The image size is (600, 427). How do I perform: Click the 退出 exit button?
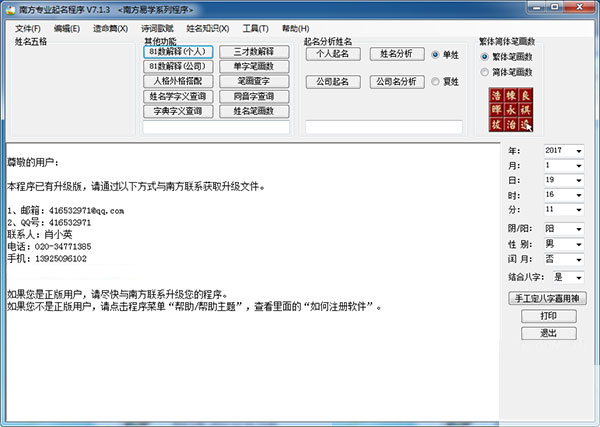coord(549,333)
